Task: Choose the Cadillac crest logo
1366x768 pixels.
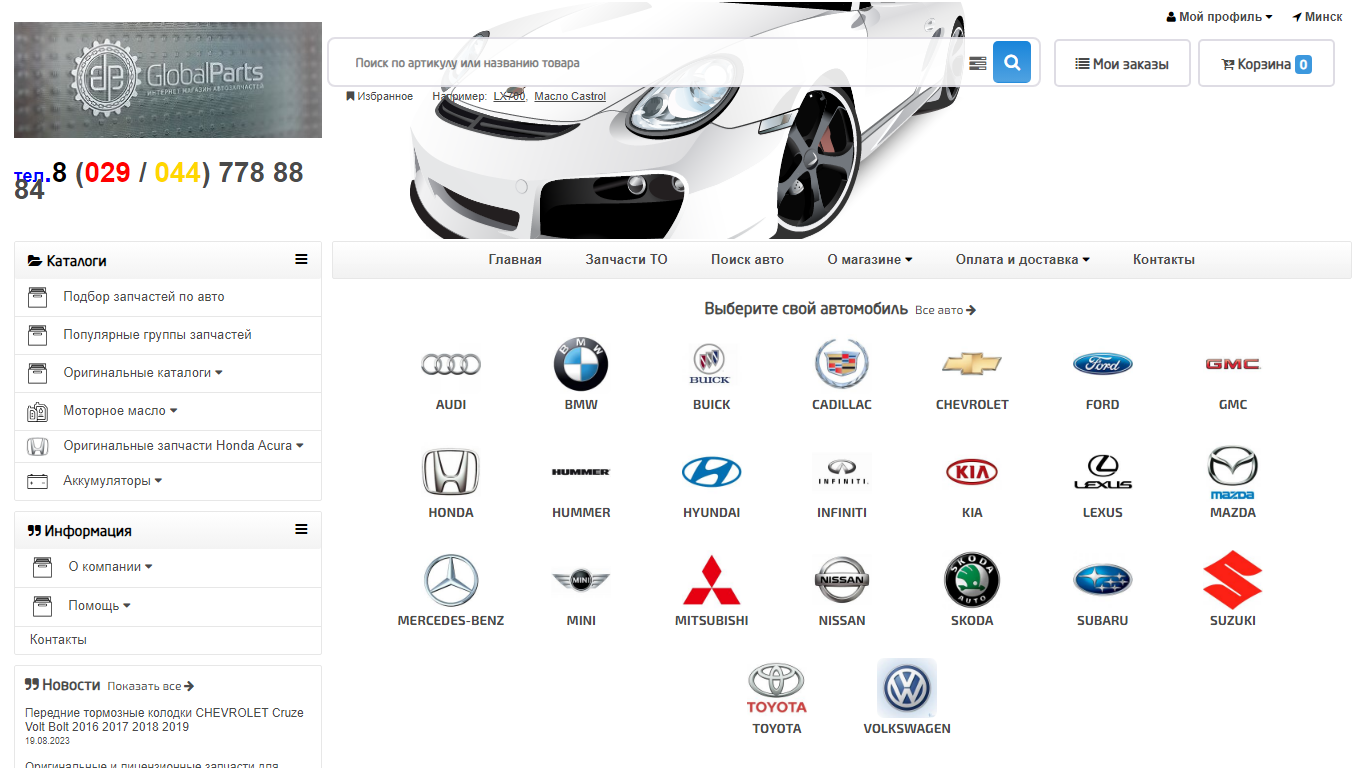Action: click(x=842, y=363)
